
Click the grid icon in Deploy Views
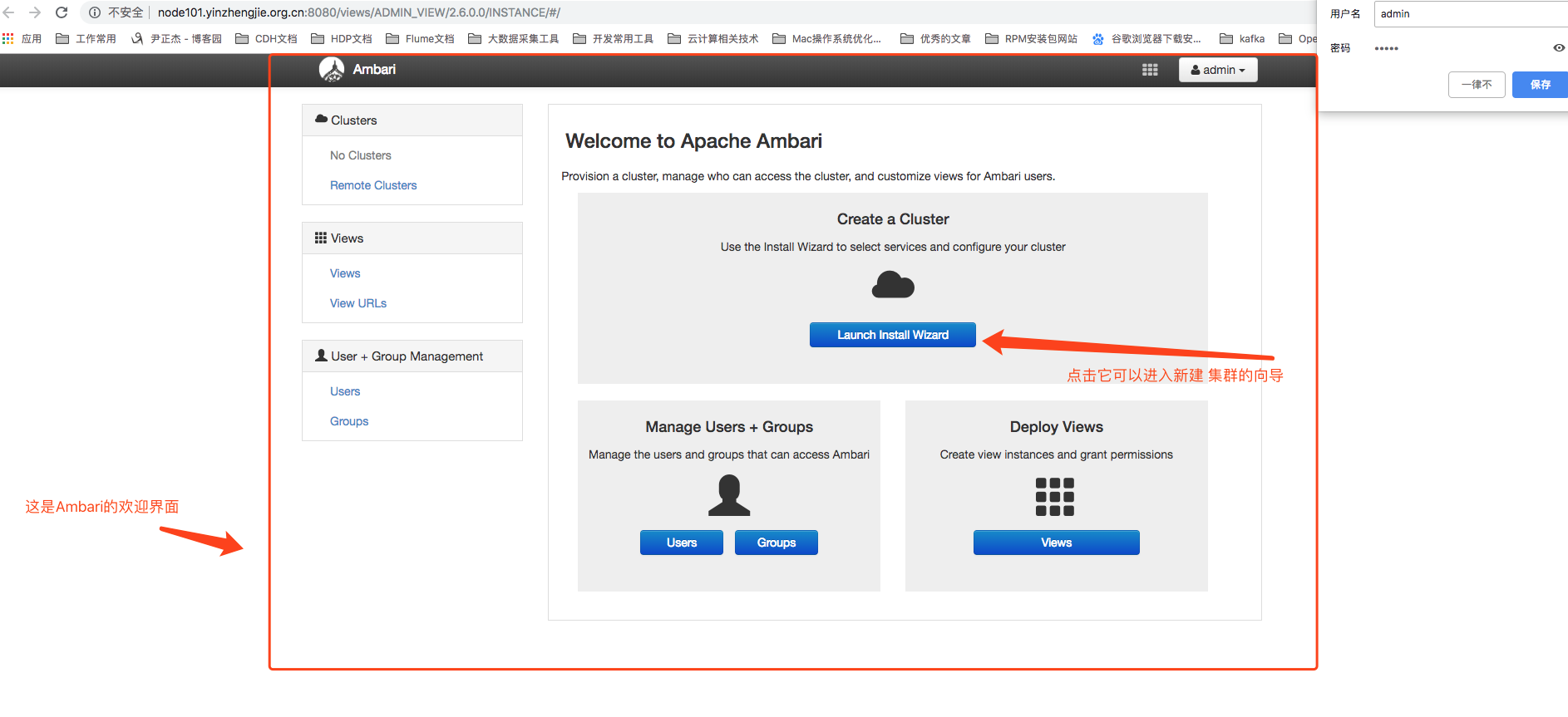point(1055,497)
